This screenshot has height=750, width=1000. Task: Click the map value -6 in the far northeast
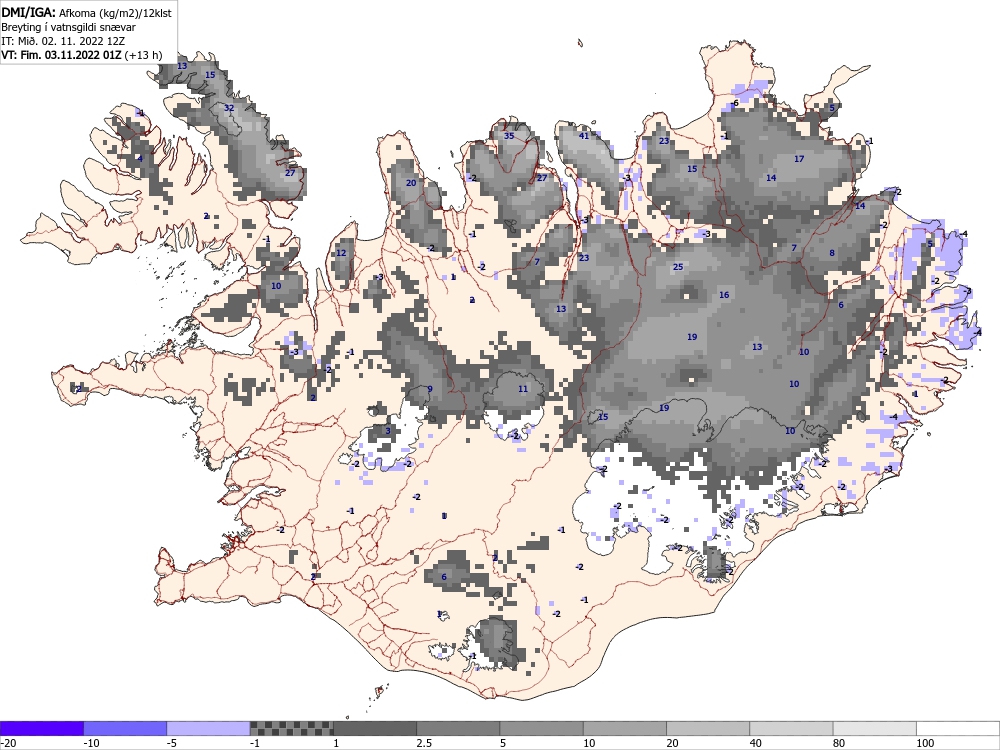[735, 103]
